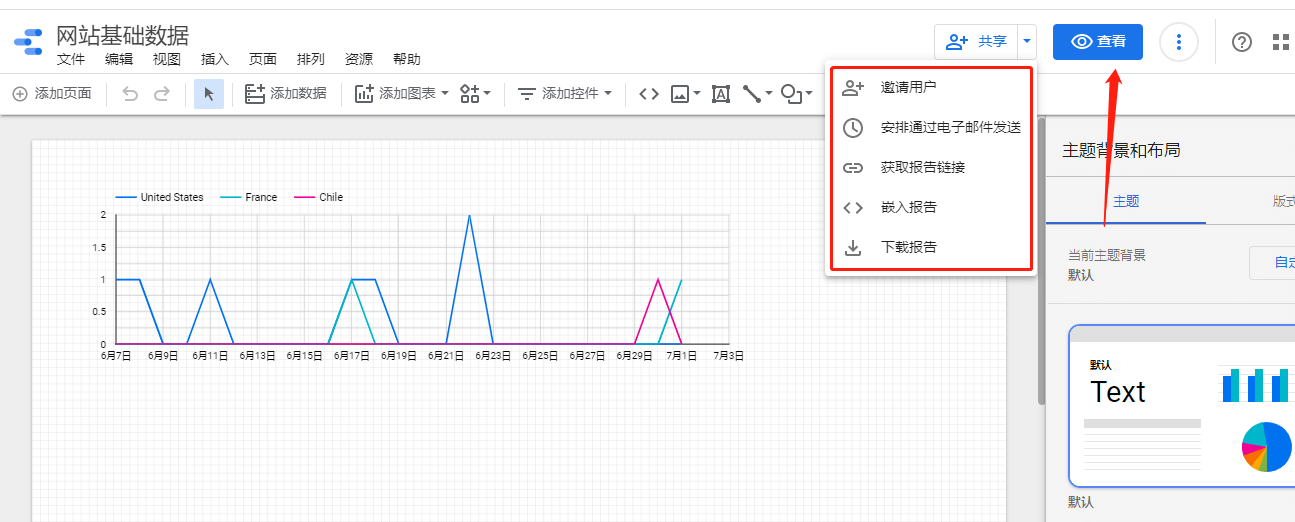Screen dimensions: 1295x522
Task: Open the shape tool dropdown
Action: click(797, 94)
